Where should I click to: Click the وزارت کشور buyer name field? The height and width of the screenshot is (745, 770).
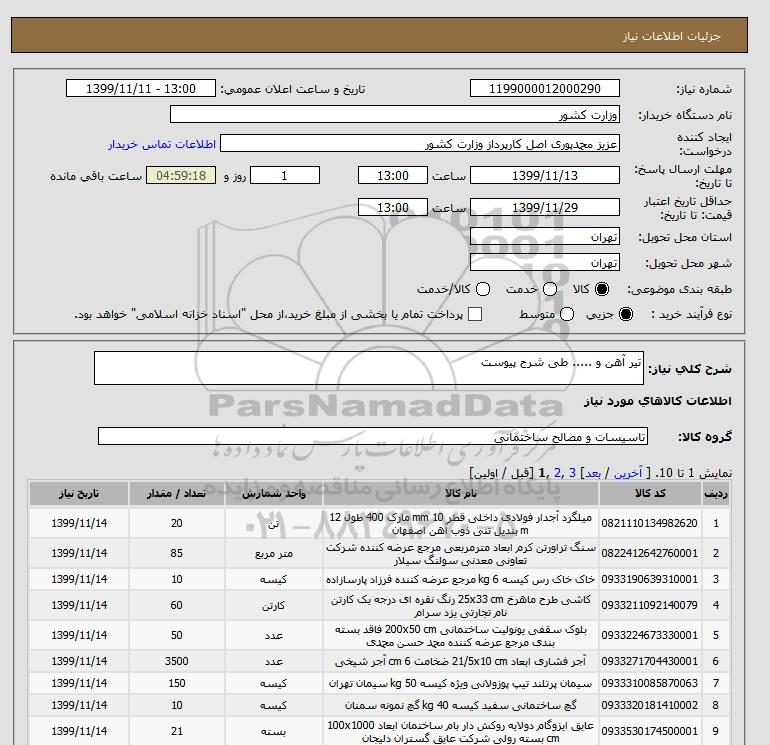click(x=394, y=114)
